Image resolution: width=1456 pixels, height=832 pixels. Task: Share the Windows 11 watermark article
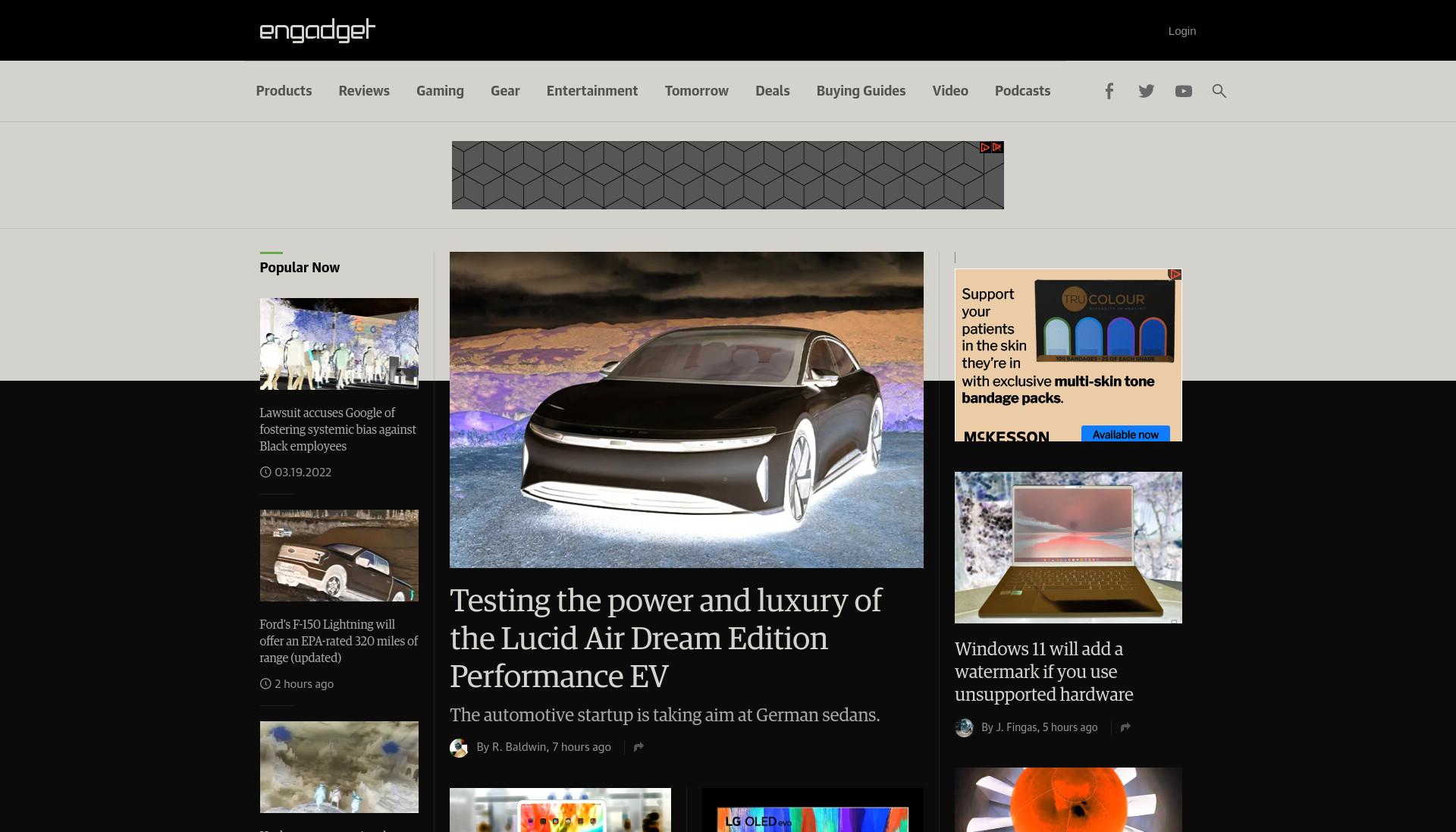1125,727
